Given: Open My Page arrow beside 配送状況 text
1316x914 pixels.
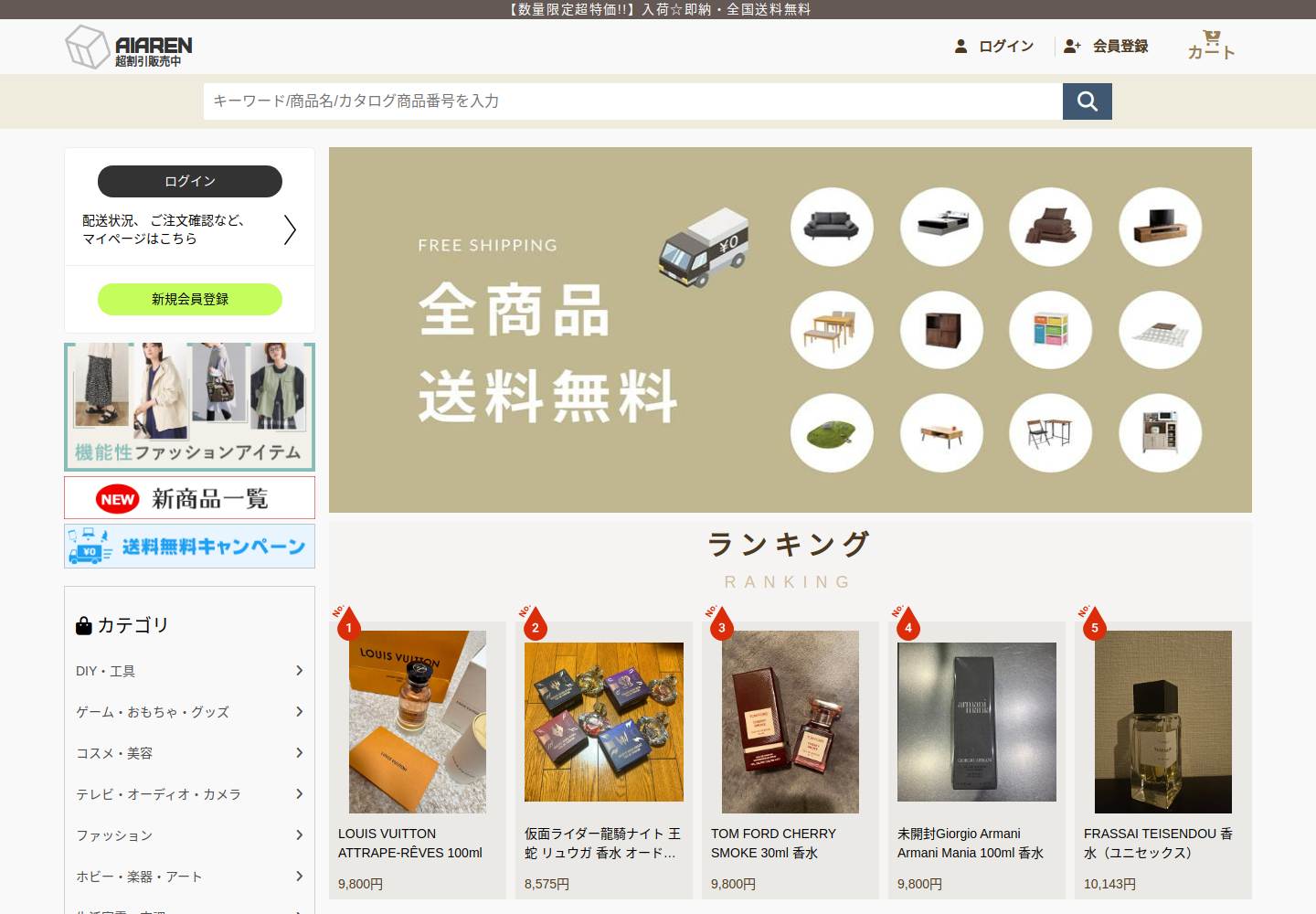Looking at the screenshot, I should coord(290,229).
